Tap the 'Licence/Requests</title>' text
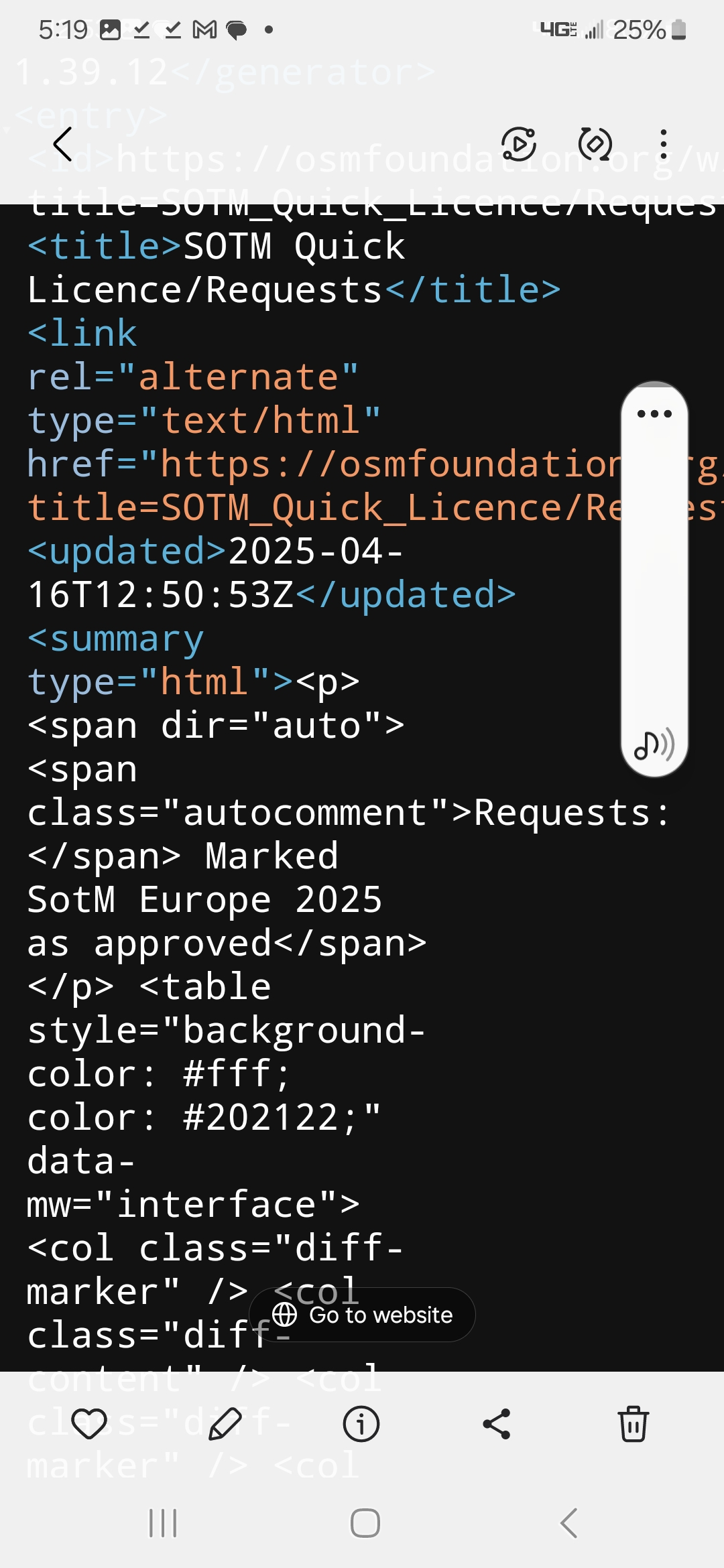The height and width of the screenshot is (1568, 724). [x=294, y=289]
